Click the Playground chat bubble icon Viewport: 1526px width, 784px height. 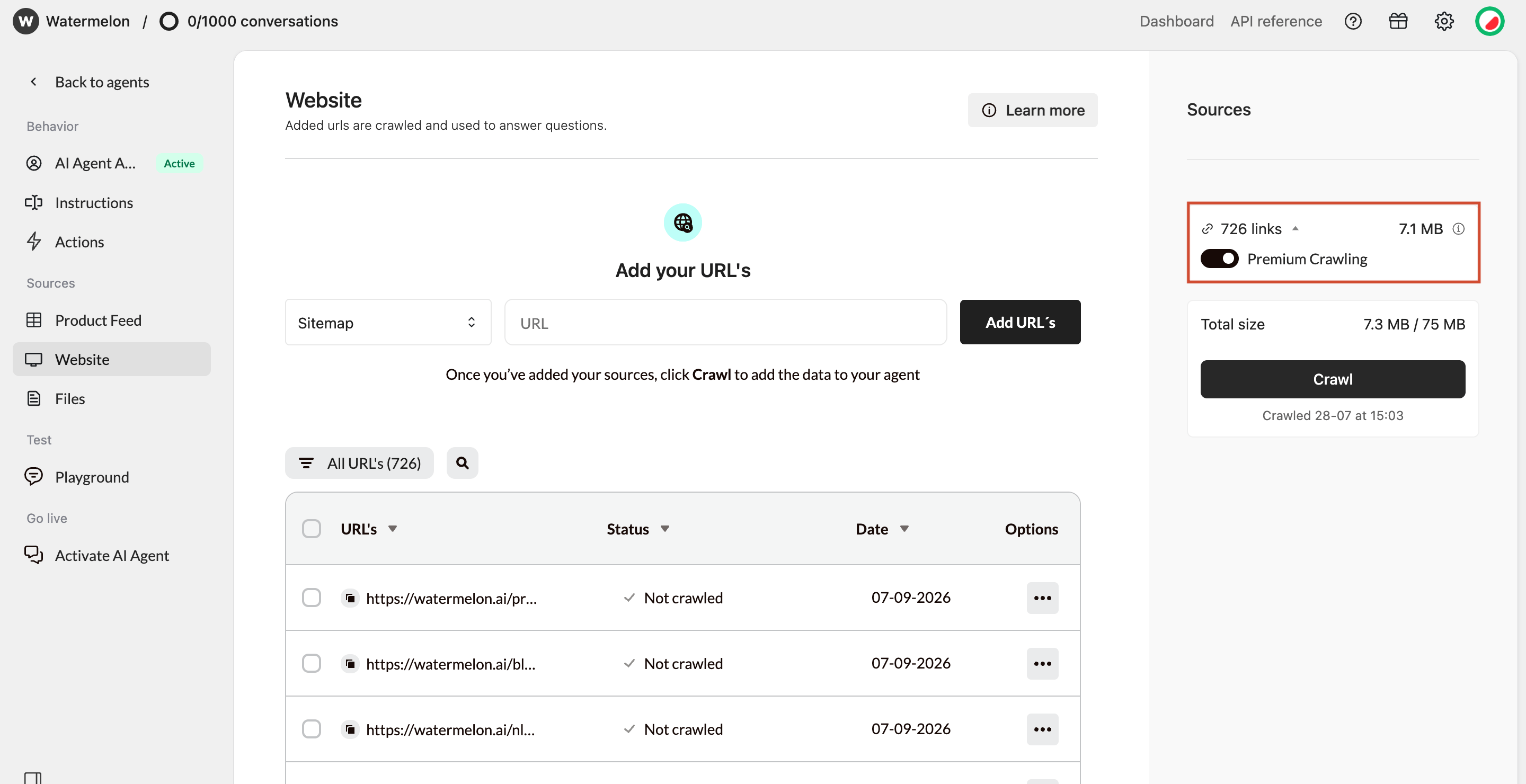[x=34, y=477]
